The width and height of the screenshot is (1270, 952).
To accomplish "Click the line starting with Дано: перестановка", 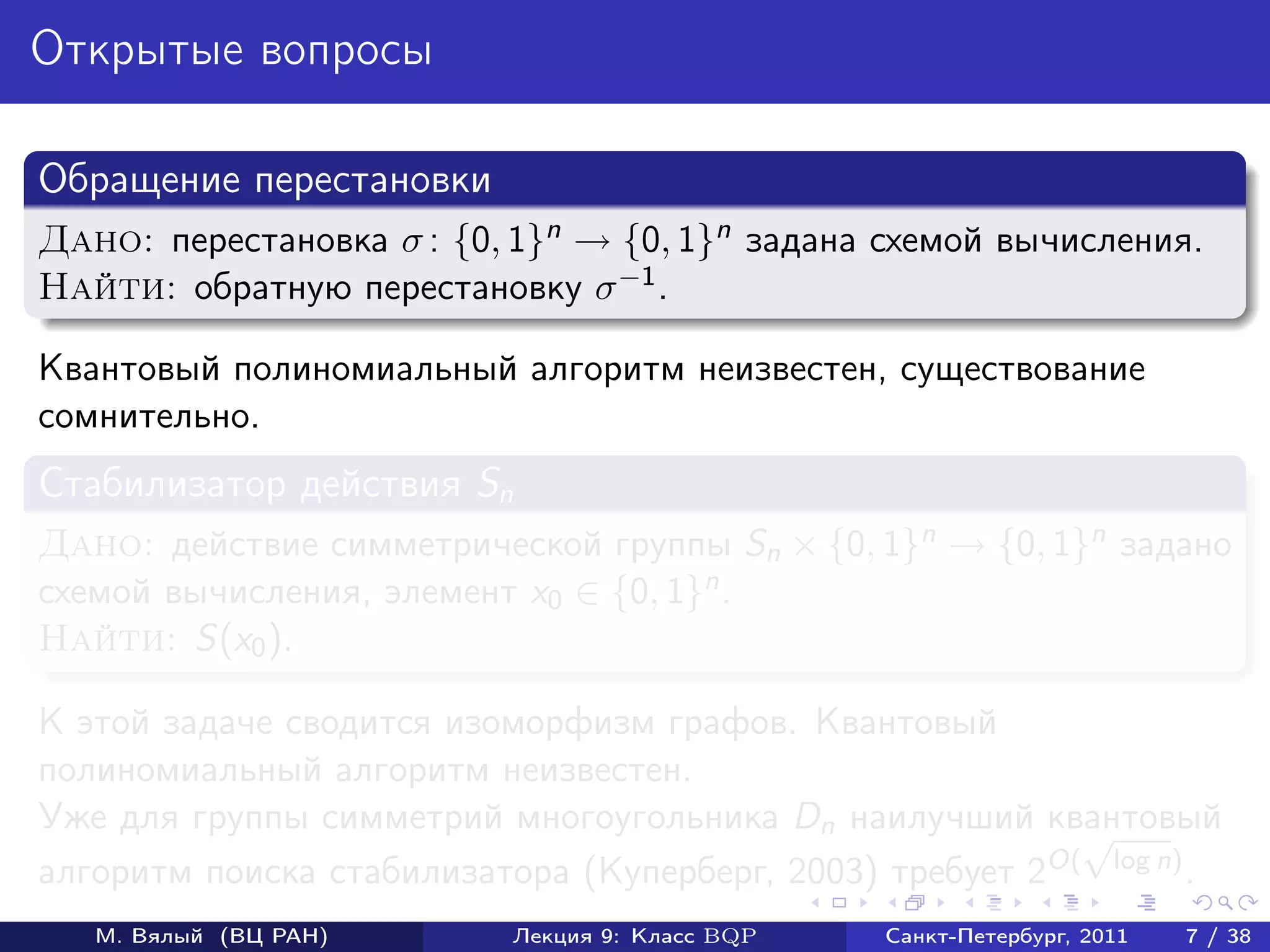I will pos(621,240).
